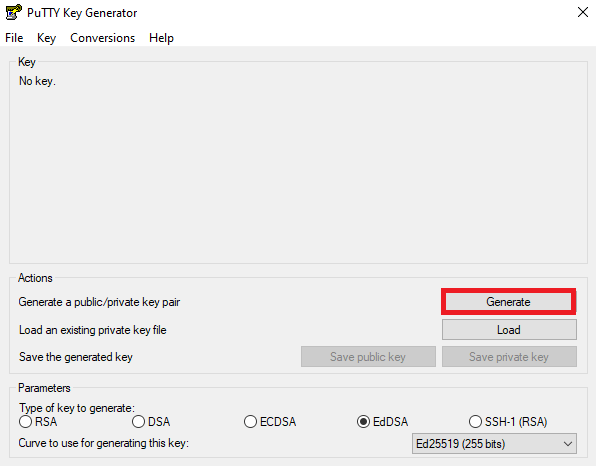This screenshot has height=466, width=596.
Task: Click 'Curve to use for generating this key:' label
Action: coord(104,443)
